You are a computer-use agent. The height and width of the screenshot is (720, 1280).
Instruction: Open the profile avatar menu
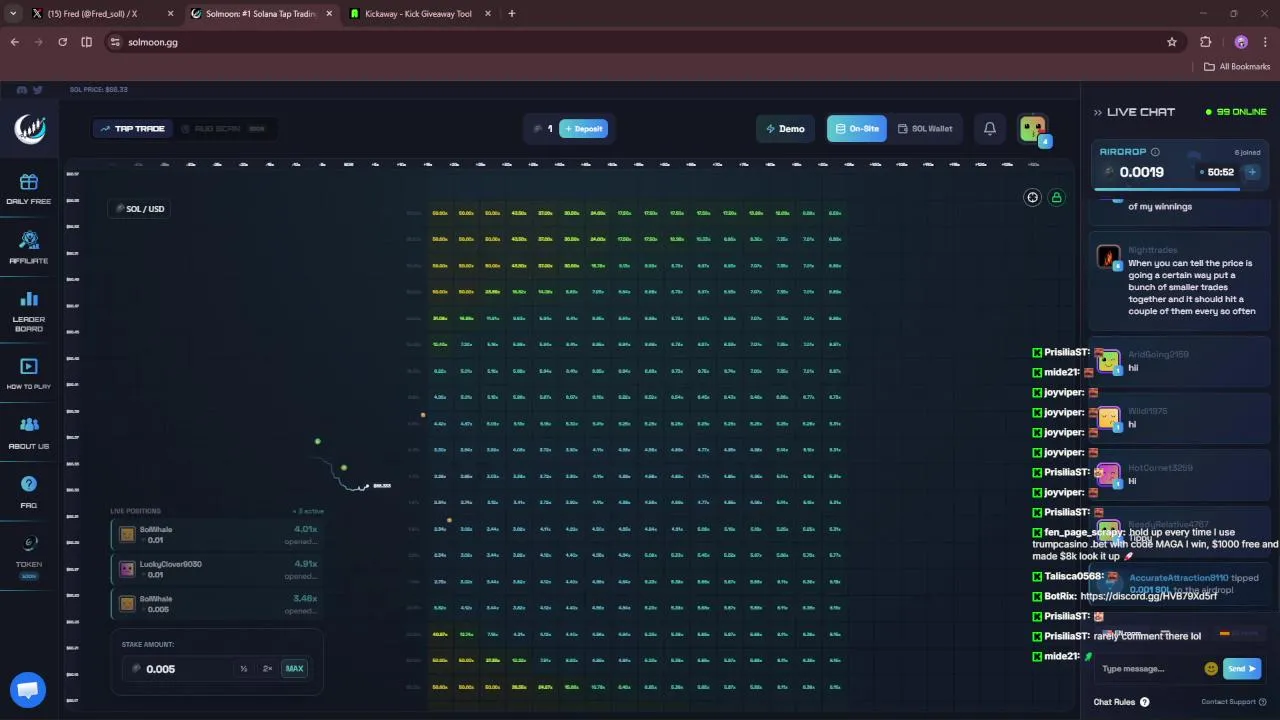coord(1033,129)
